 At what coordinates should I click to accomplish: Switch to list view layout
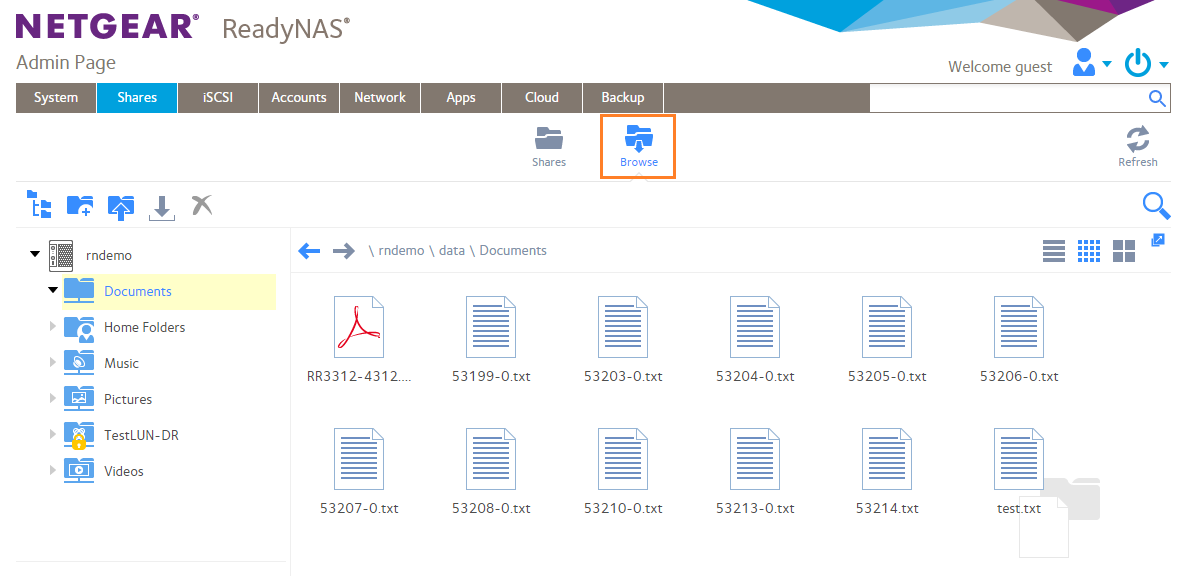1054,251
